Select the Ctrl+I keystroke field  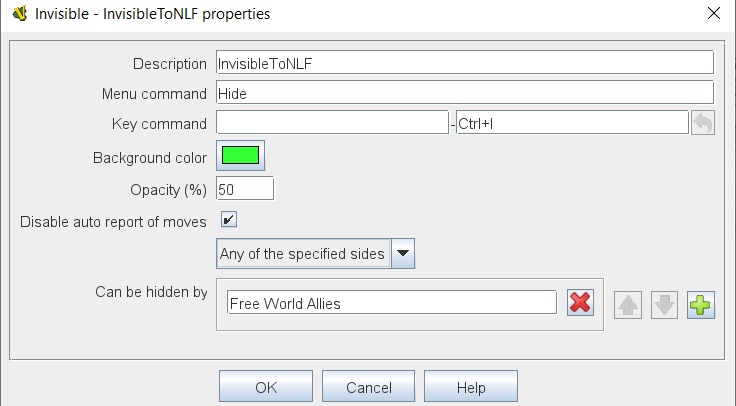pyautogui.click(x=571, y=123)
